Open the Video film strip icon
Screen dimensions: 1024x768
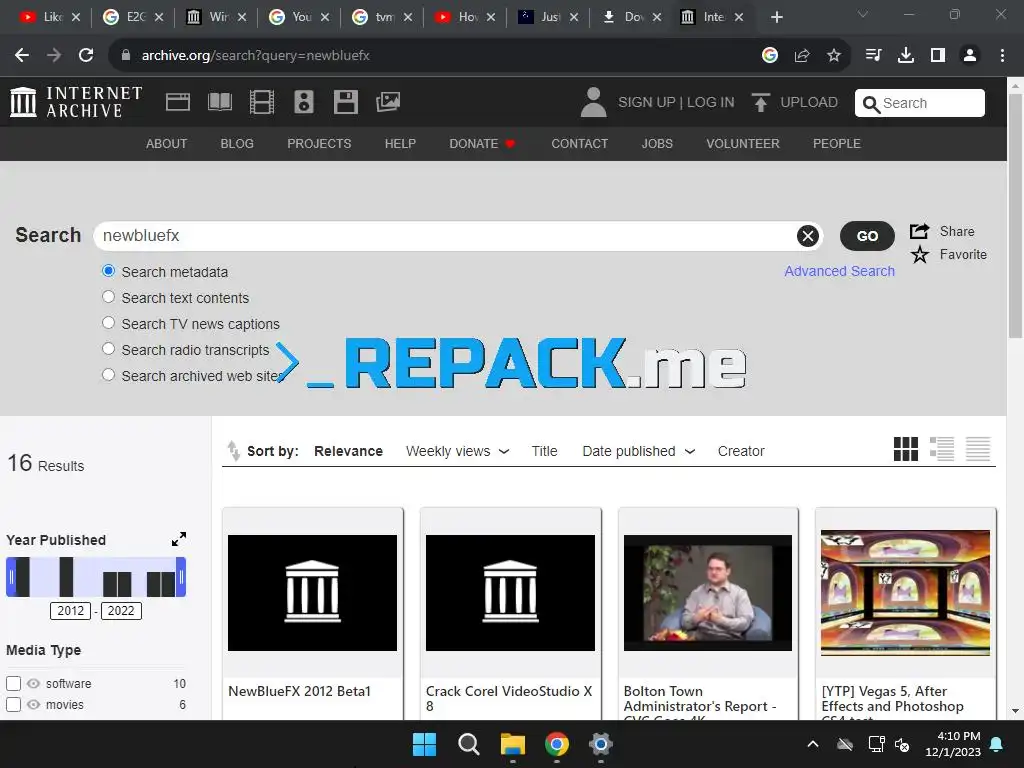pos(262,102)
